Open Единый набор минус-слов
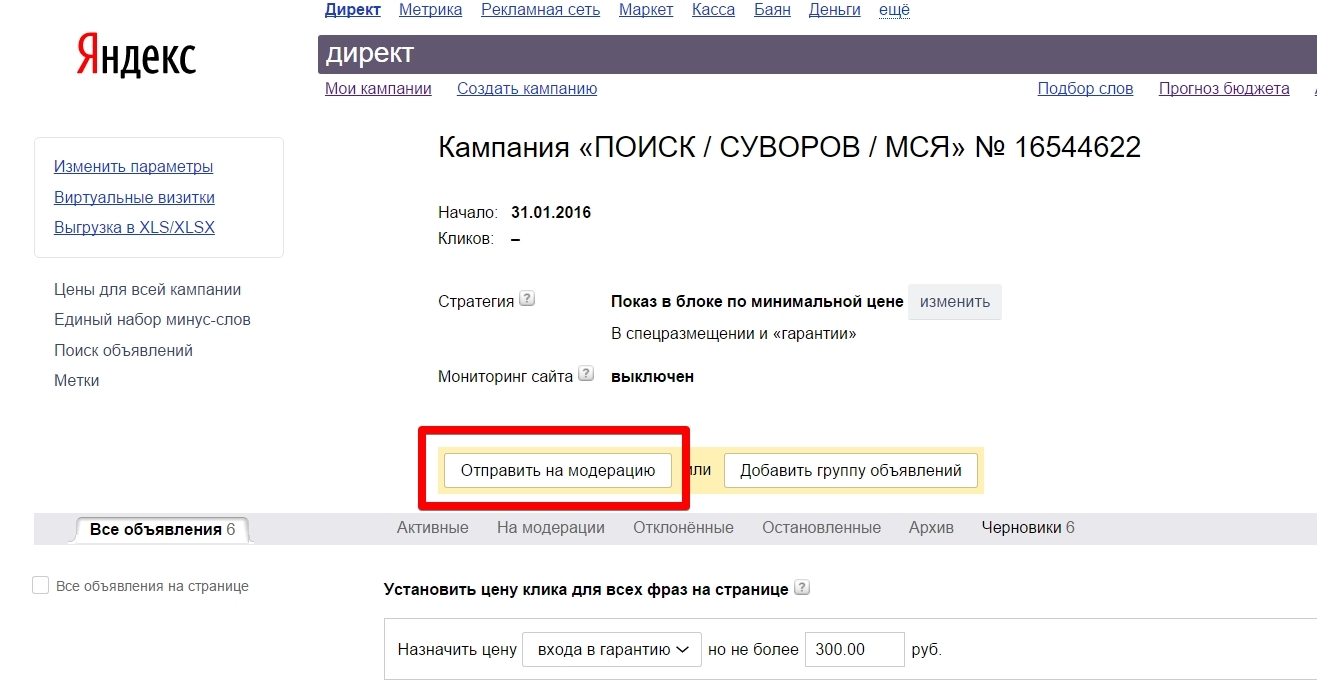The image size is (1317, 681). point(152,319)
